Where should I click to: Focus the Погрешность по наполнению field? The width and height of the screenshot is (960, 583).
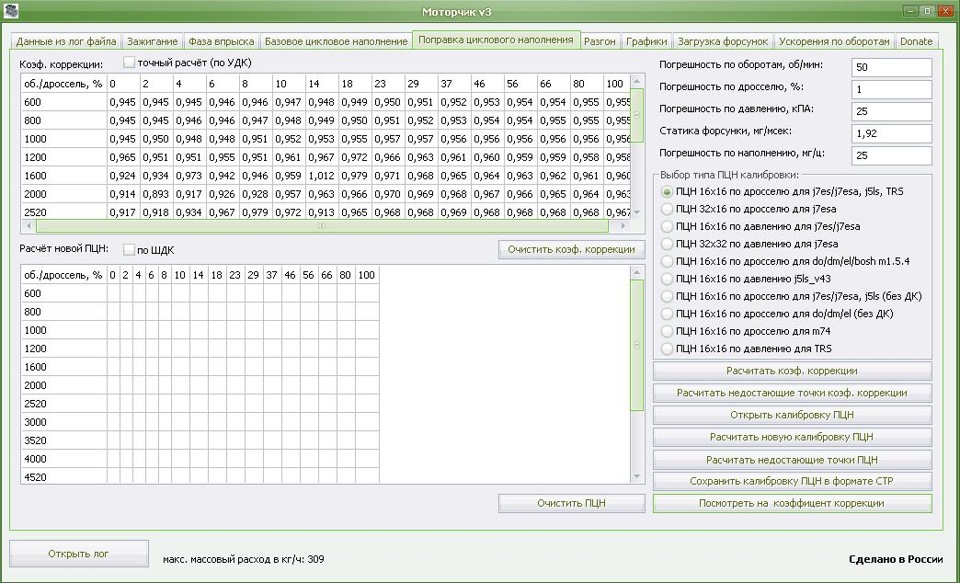point(891,156)
